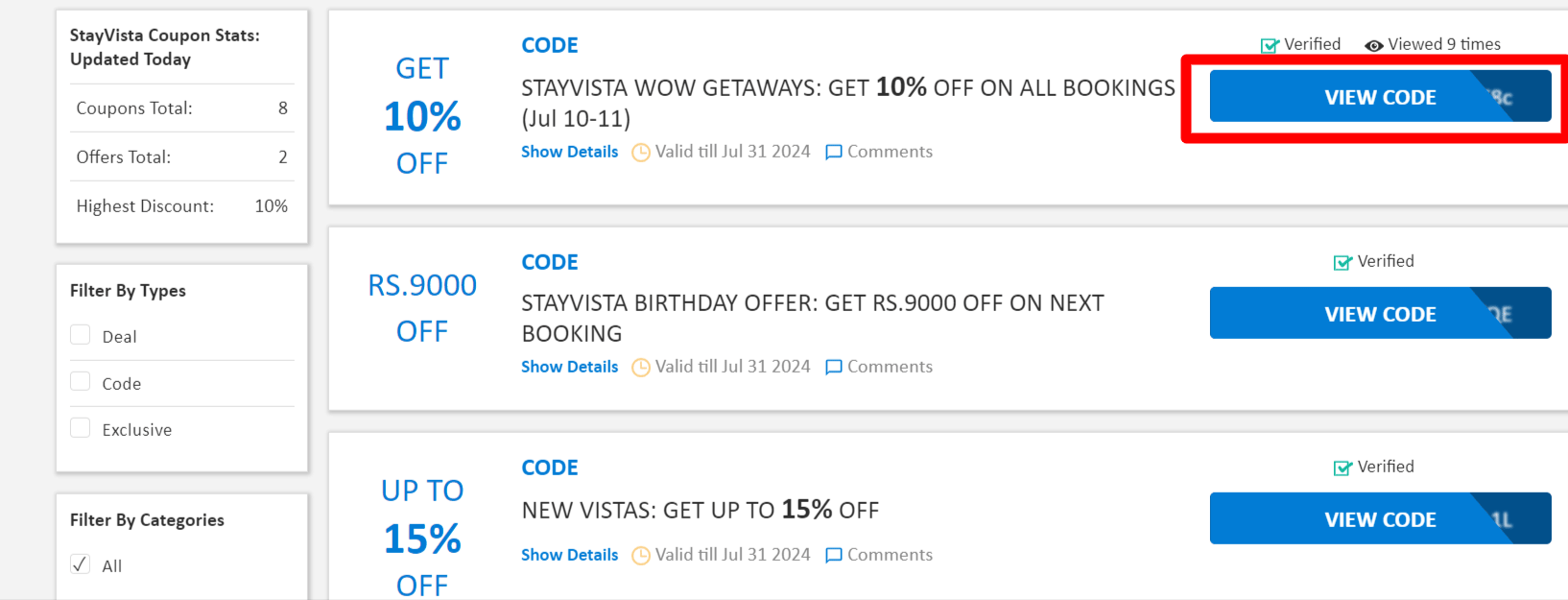Click the Comments speech bubble icon for 10% offer
Image resolution: width=1568 pixels, height=600 pixels.
point(834,152)
